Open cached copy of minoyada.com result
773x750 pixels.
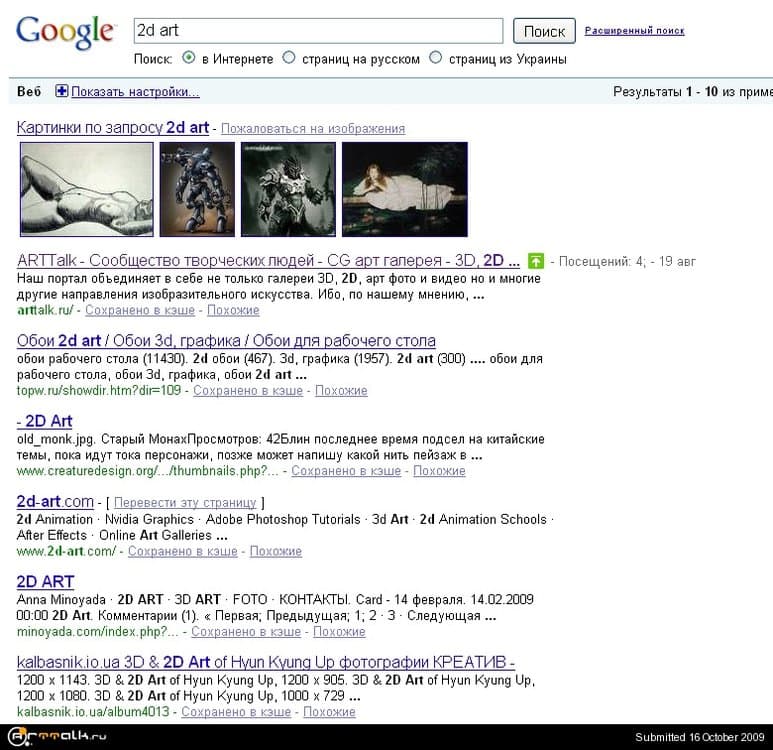click(246, 632)
